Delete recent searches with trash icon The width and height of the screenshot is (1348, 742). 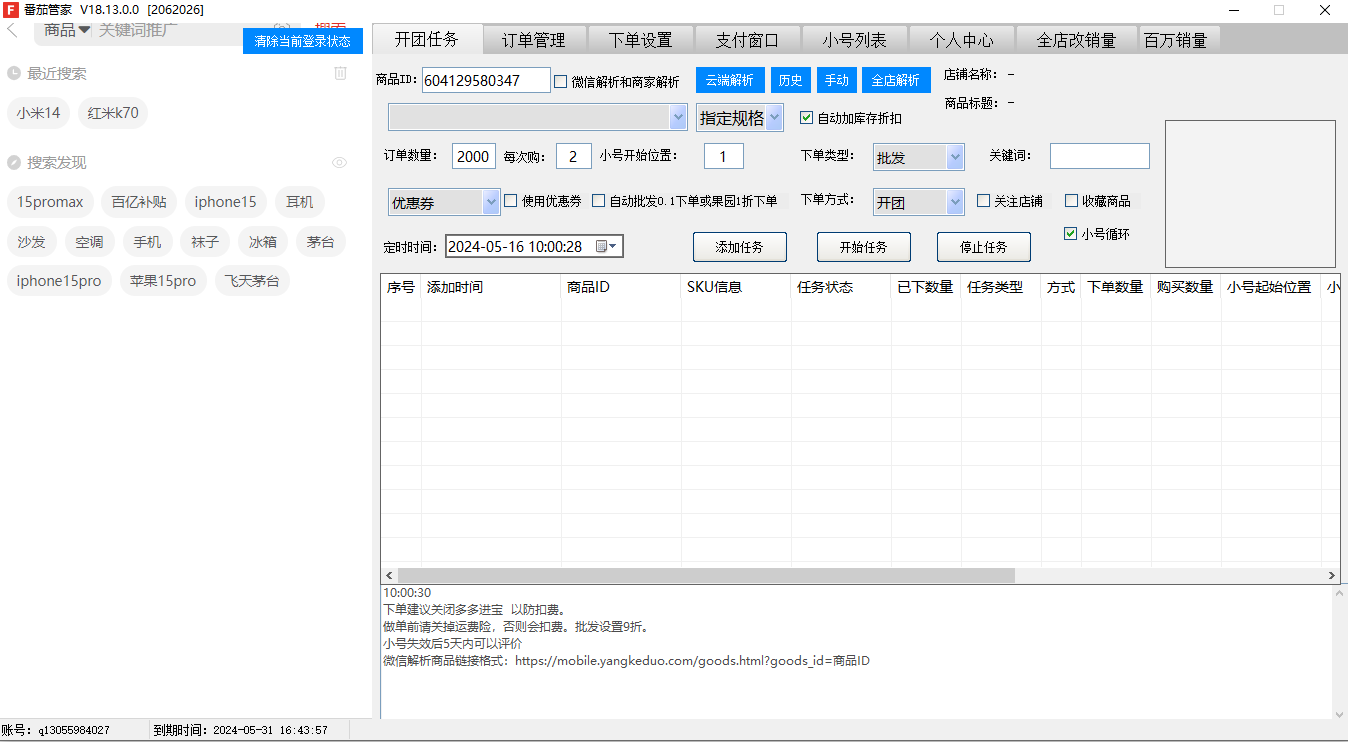[340, 73]
